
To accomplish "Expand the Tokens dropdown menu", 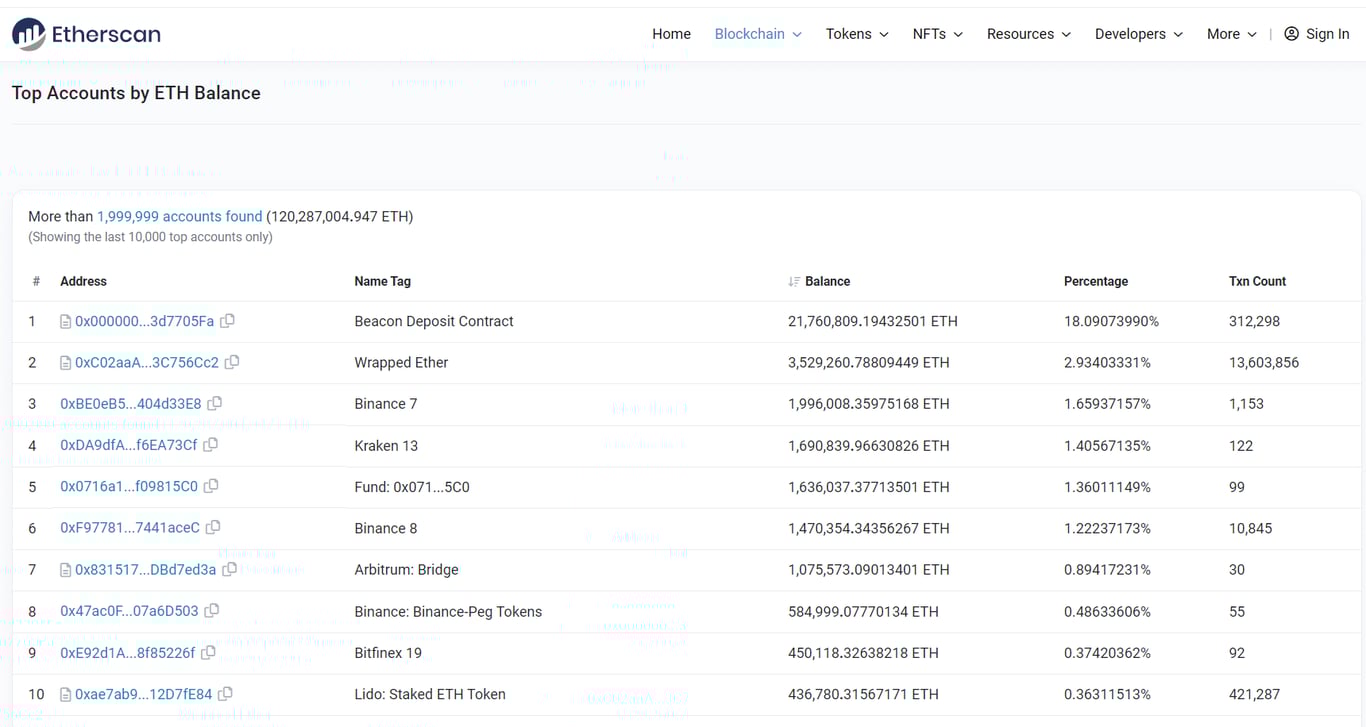I will pos(857,34).
